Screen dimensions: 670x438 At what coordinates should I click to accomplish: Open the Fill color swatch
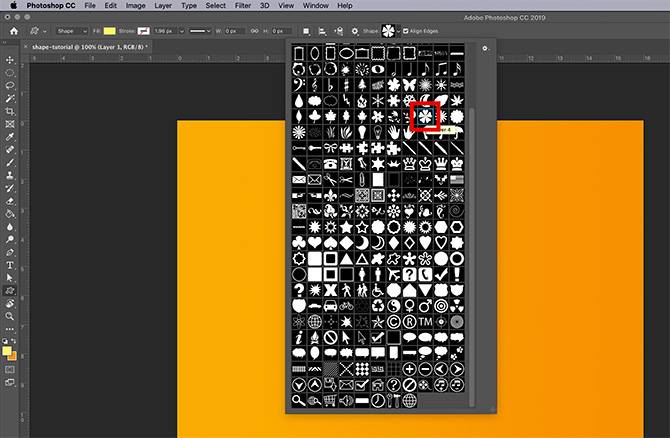click(110, 31)
